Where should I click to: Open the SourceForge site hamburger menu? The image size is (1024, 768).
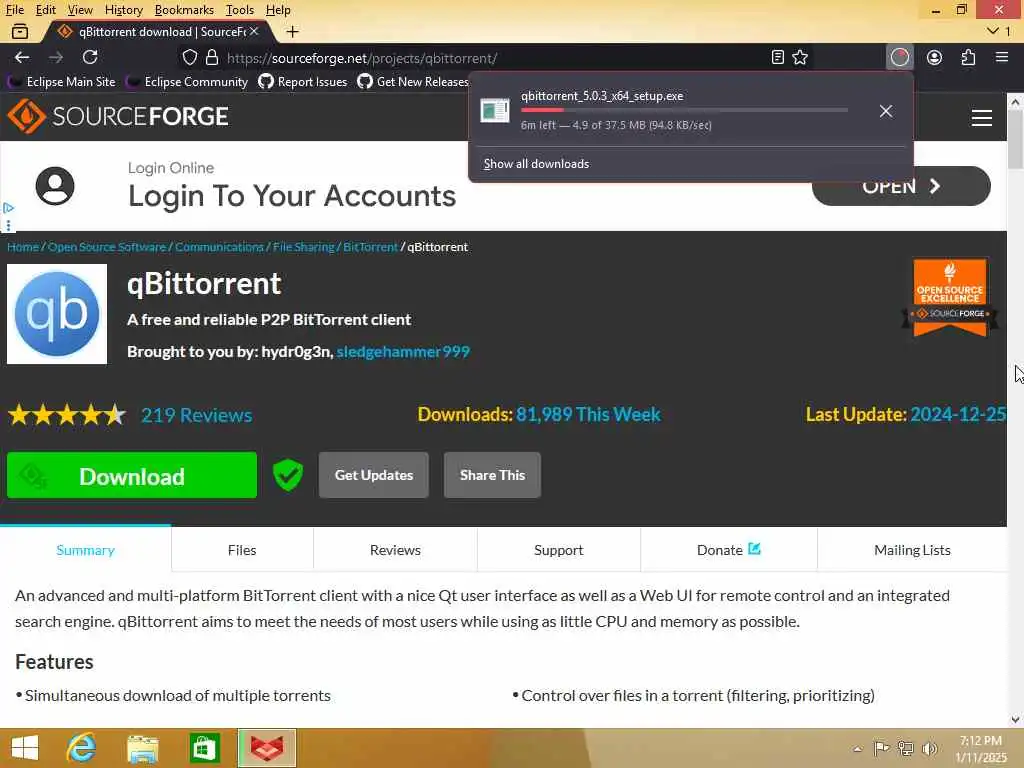[982, 118]
